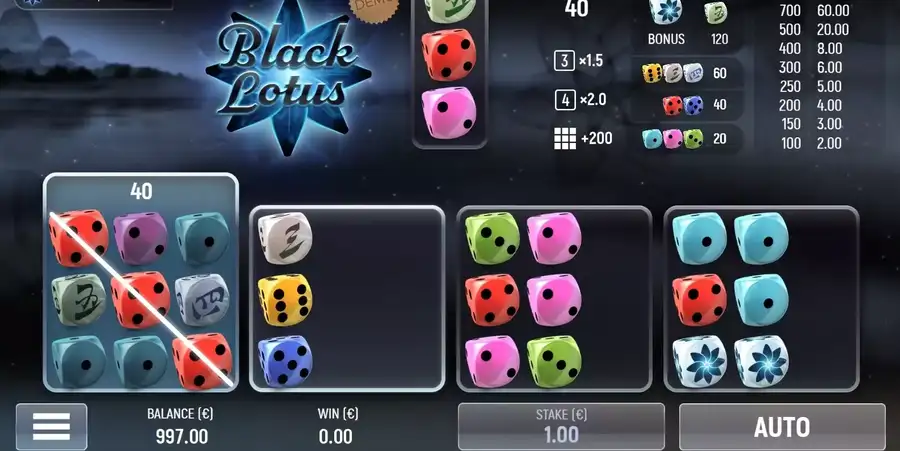Click the purple die in the first grid
Screen dimensions: 900x451
(140, 238)
